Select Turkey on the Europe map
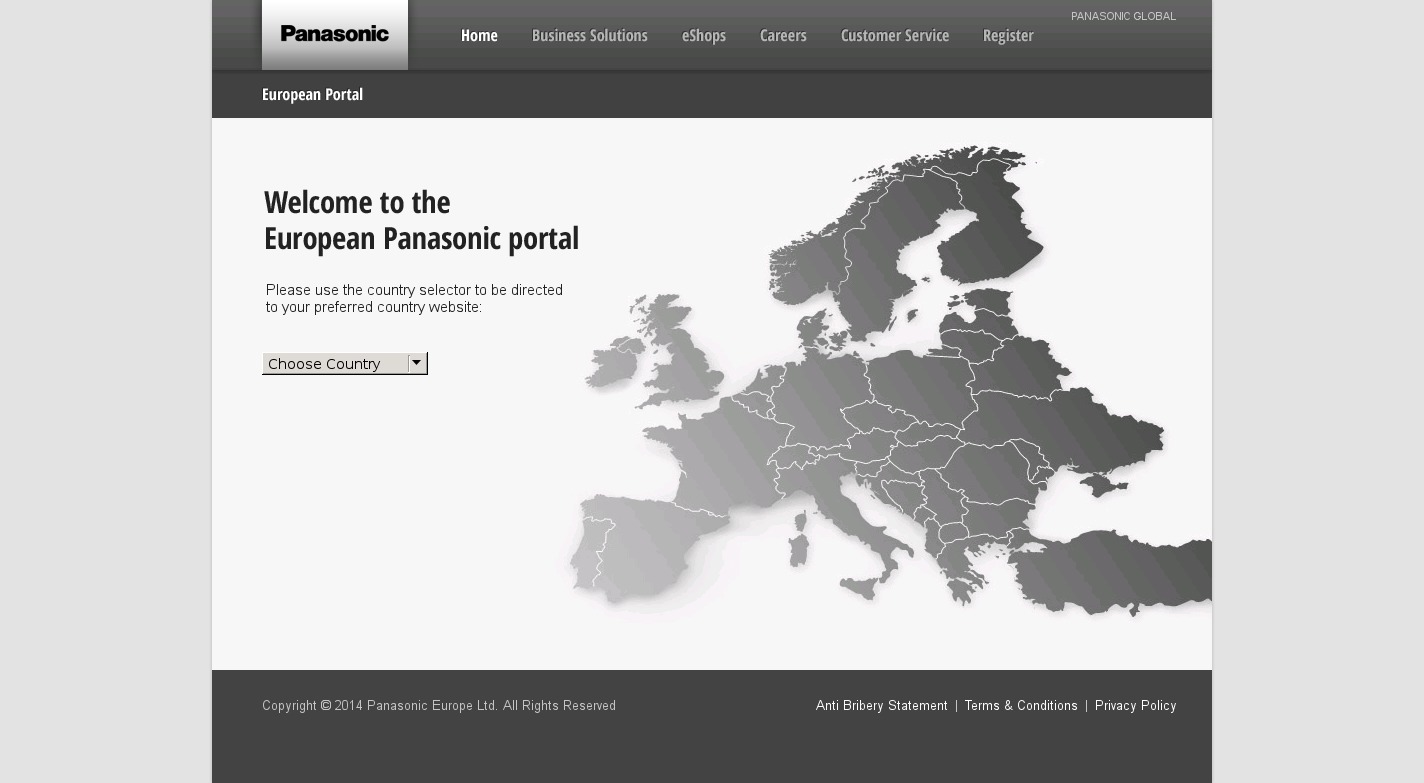The image size is (1424, 783). click(x=1110, y=575)
